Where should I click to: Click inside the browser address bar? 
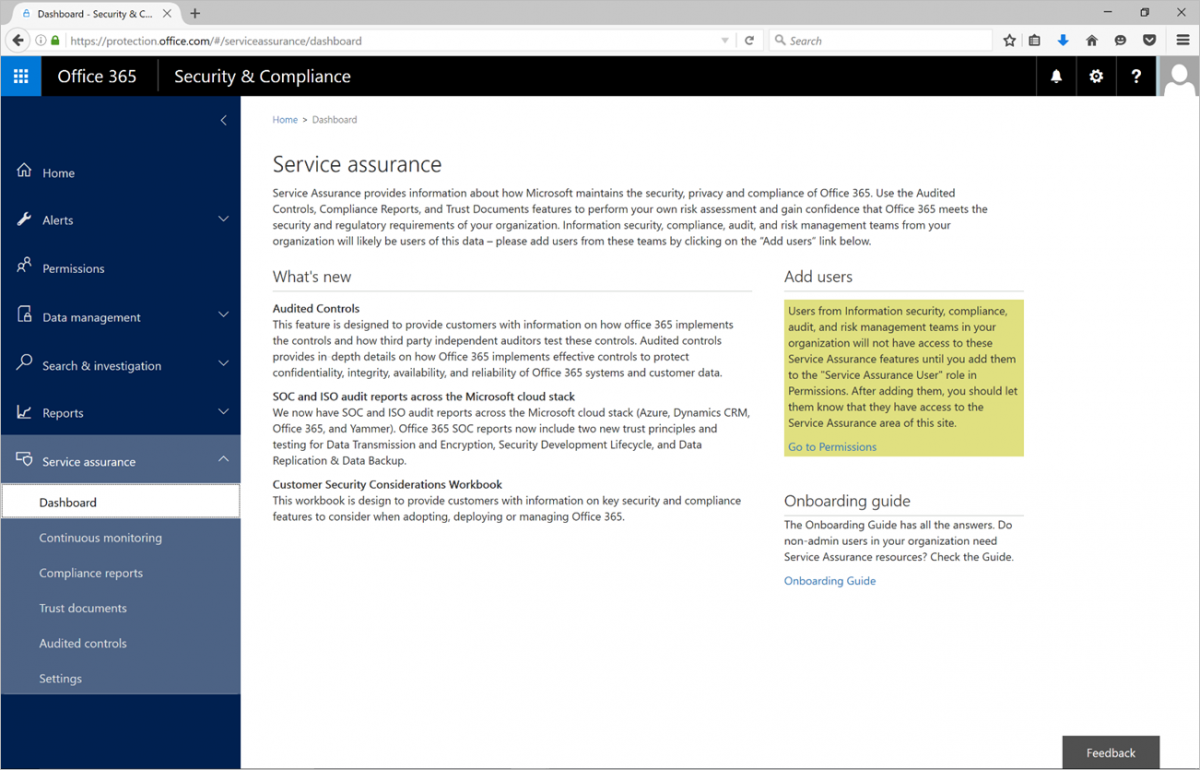(400, 41)
